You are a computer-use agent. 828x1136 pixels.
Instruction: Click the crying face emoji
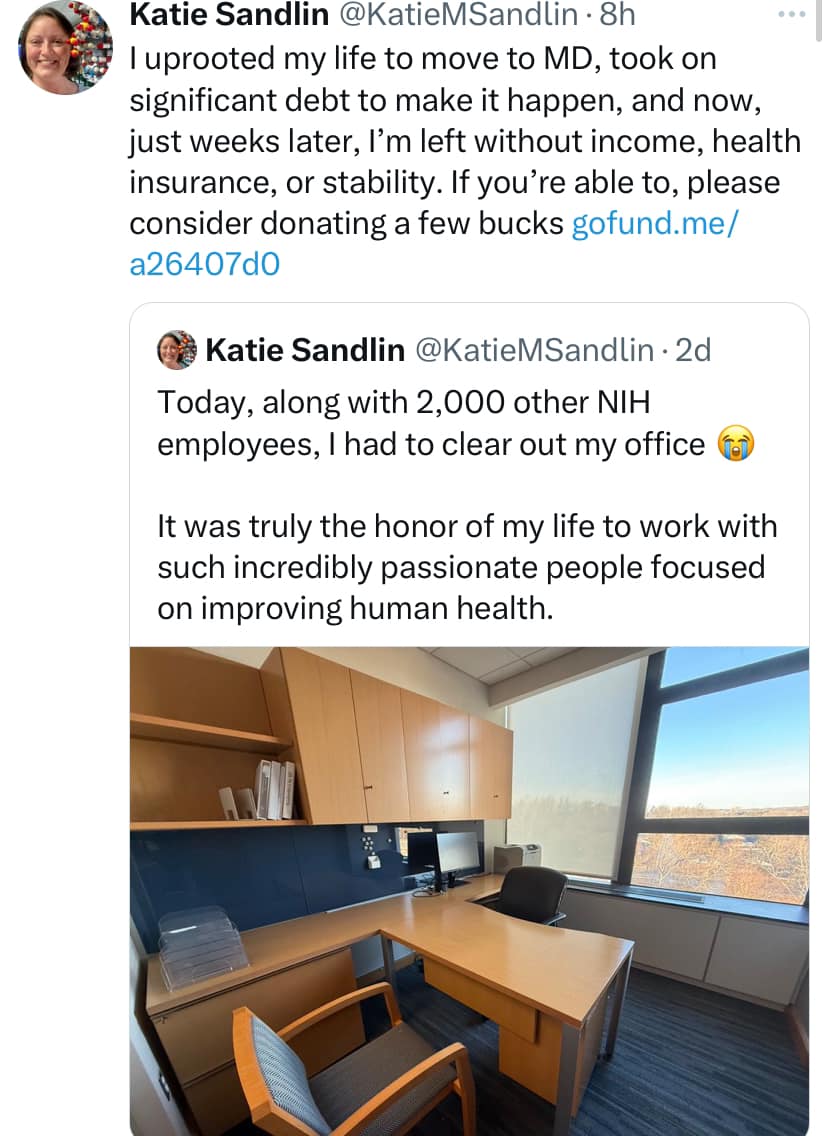coord(734,444)
